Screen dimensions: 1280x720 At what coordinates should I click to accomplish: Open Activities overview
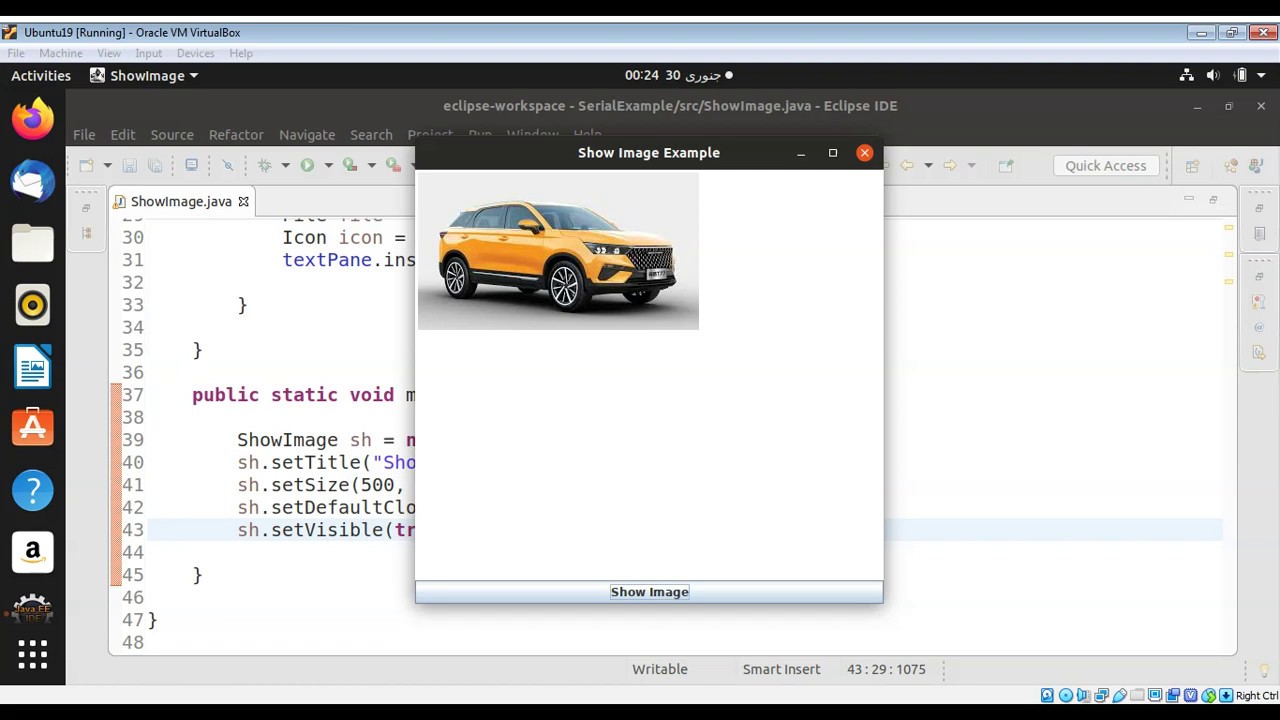[x=41, y=75]
